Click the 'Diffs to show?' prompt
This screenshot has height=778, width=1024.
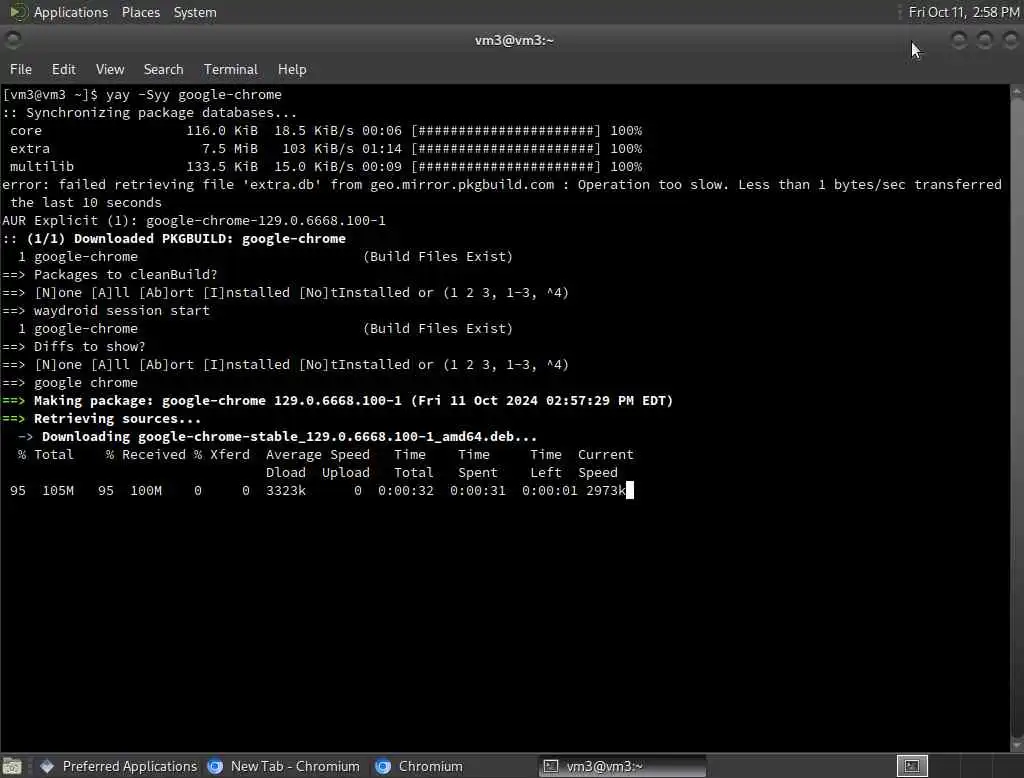[74, 347]
